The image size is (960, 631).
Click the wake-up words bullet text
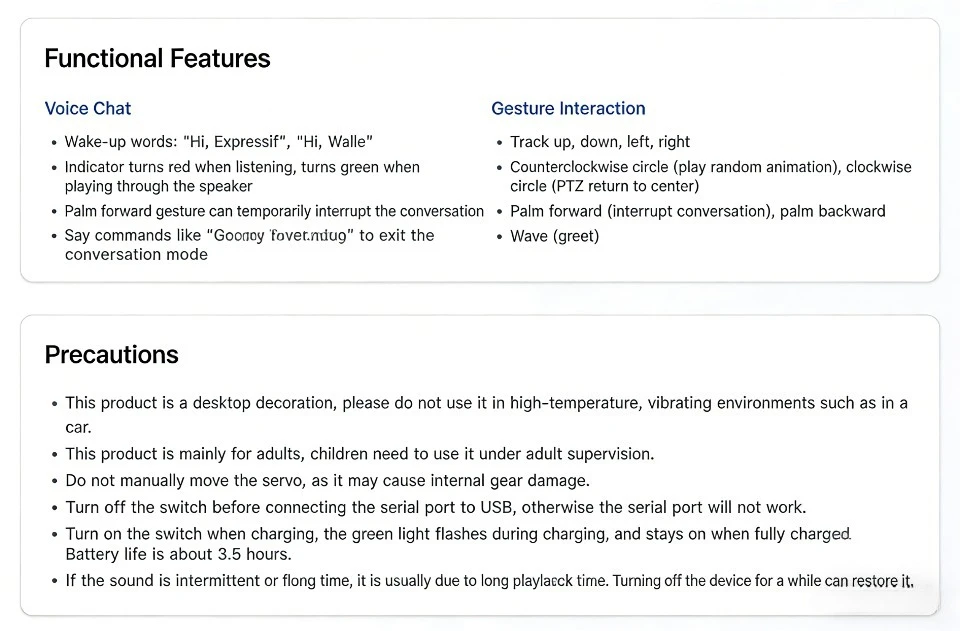219,142
